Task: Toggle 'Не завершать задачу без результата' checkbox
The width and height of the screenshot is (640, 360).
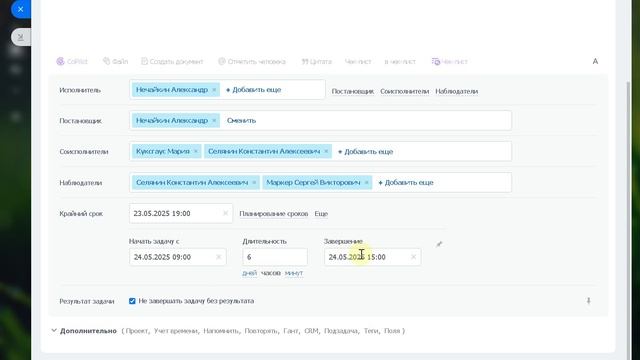Action: point(132,301)
